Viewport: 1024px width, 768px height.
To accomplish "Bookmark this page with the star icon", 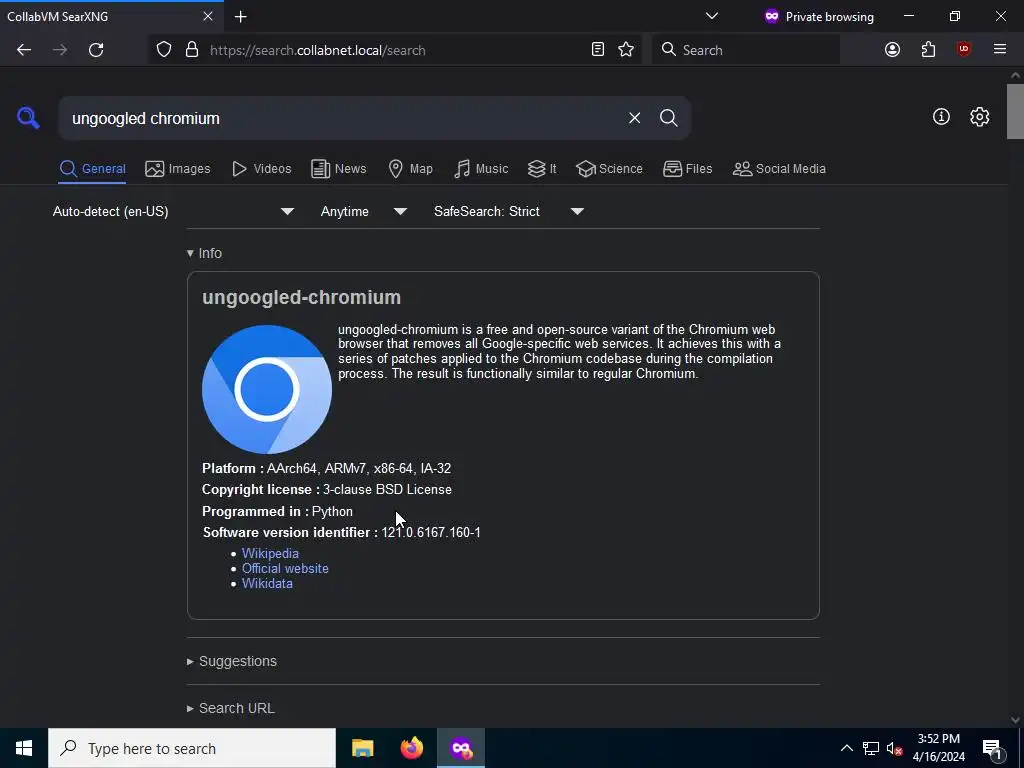I will tap(626, 50).
